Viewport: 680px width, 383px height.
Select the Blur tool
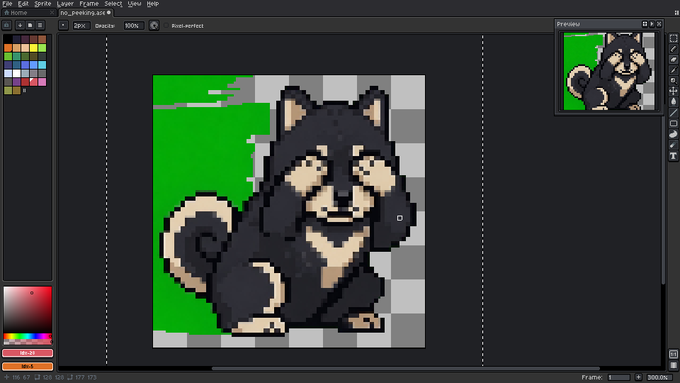point(673,145)
